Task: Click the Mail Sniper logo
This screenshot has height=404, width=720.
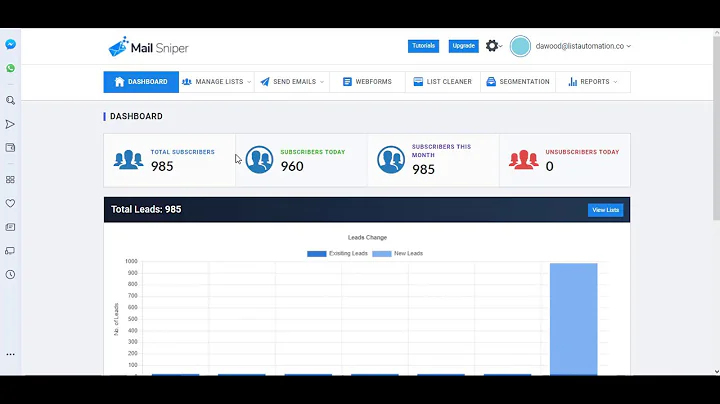Action: point(148,47)
